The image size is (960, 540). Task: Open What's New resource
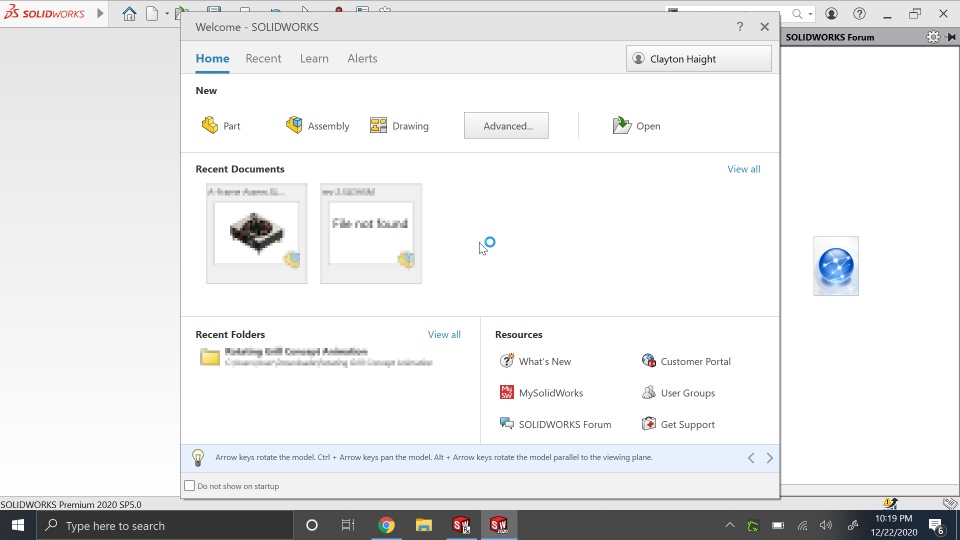[536, 361]
